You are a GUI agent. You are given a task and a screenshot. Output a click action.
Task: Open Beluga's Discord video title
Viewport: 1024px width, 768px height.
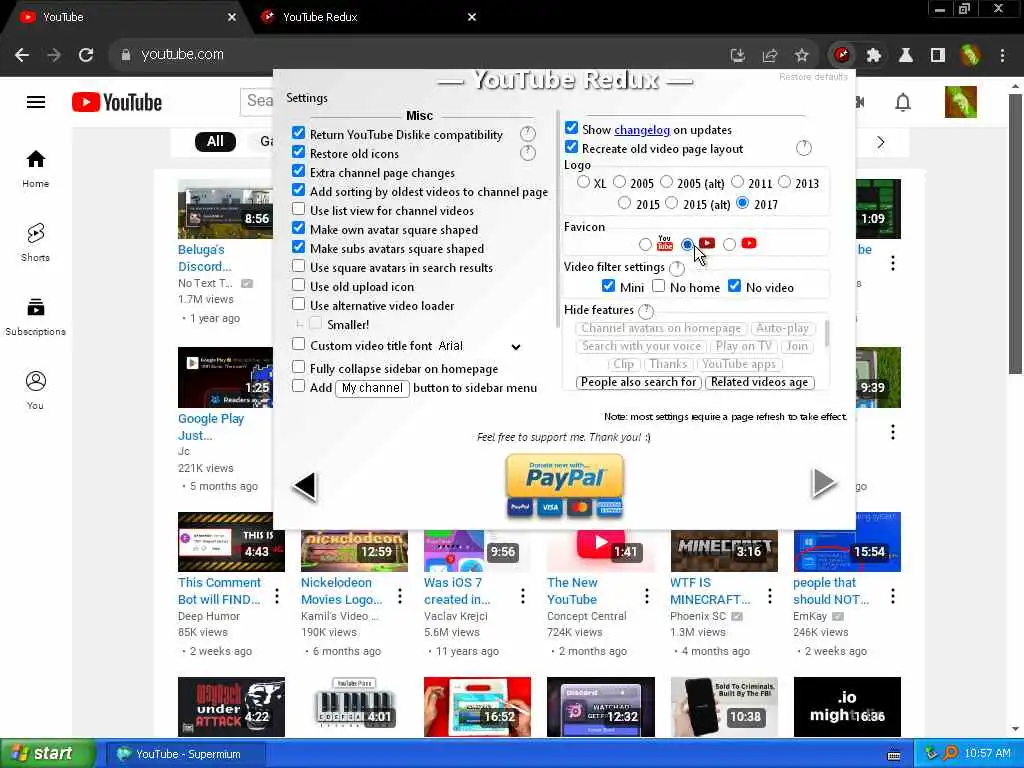pyautogui.click(x=204, y=258)
